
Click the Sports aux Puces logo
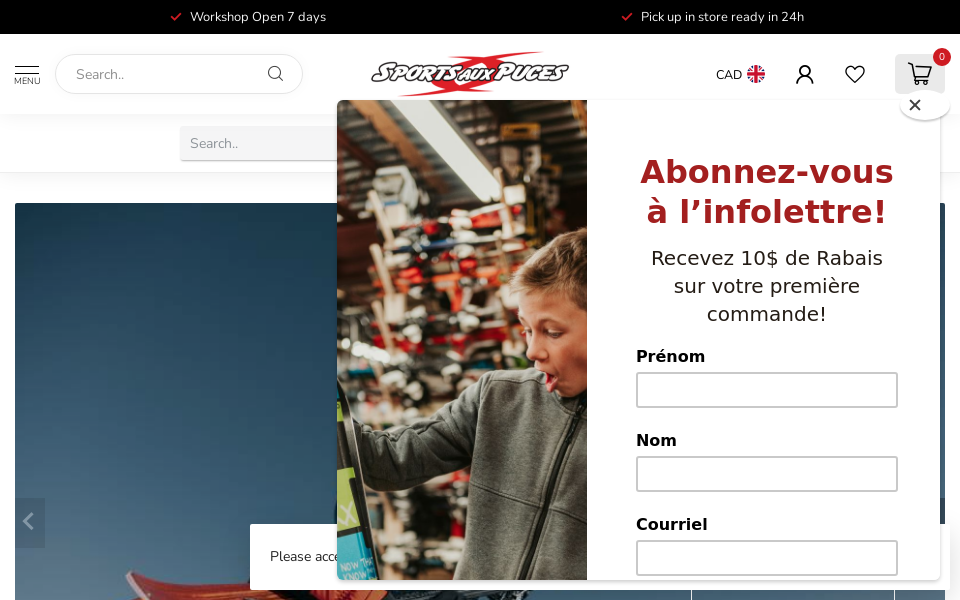click(x=470, y=73)
